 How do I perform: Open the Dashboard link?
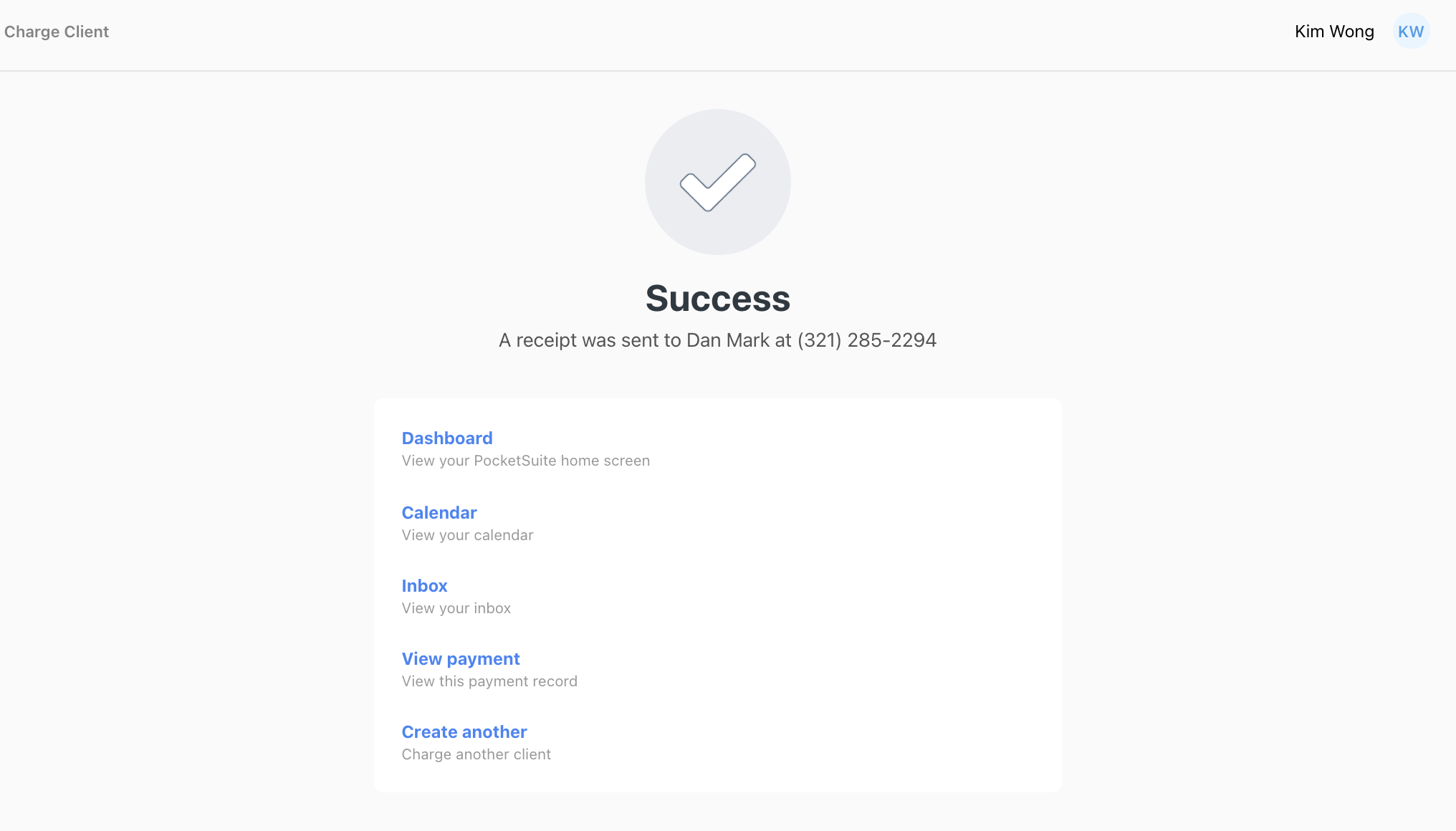(x=447, y=438)
